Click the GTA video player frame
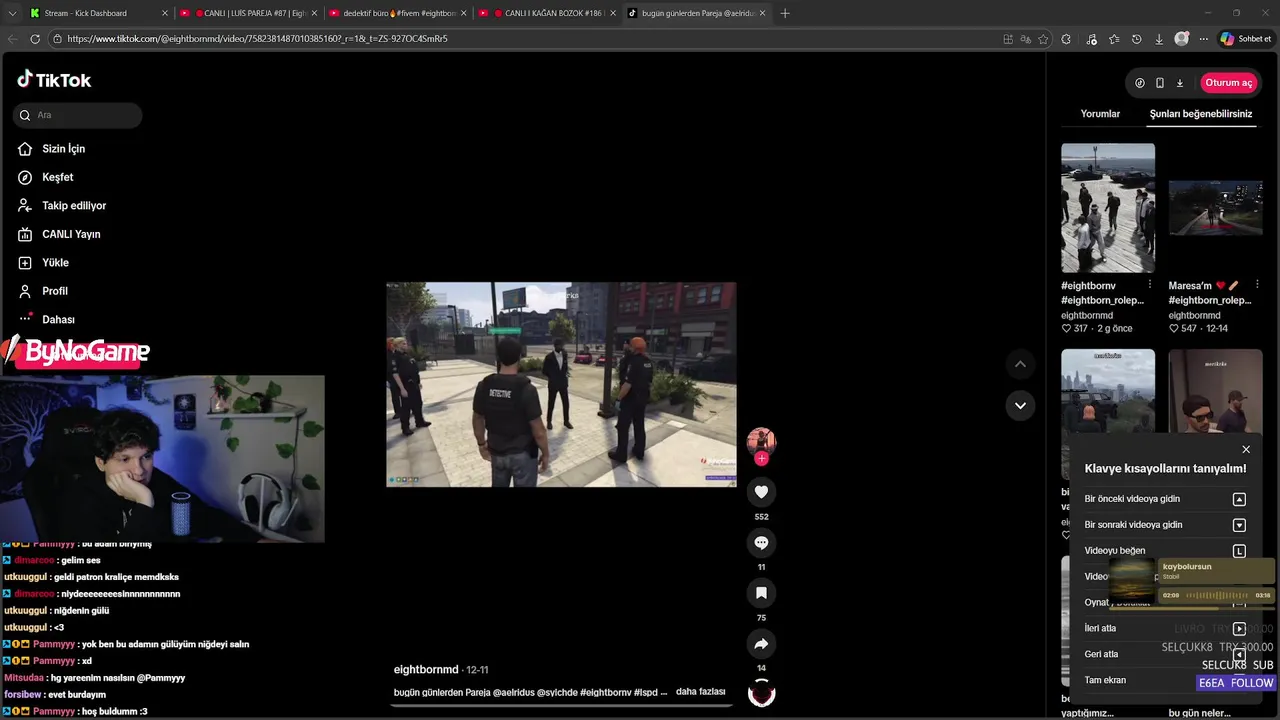 click(x=561, y=385)
